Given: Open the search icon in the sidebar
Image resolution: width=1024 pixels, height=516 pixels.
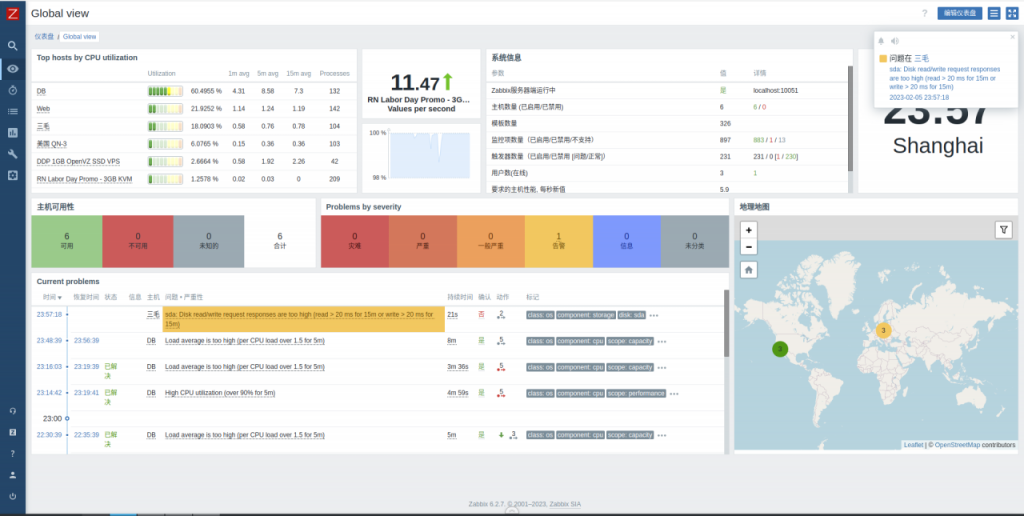Looking at the screenshot, I should click(12, 46).
